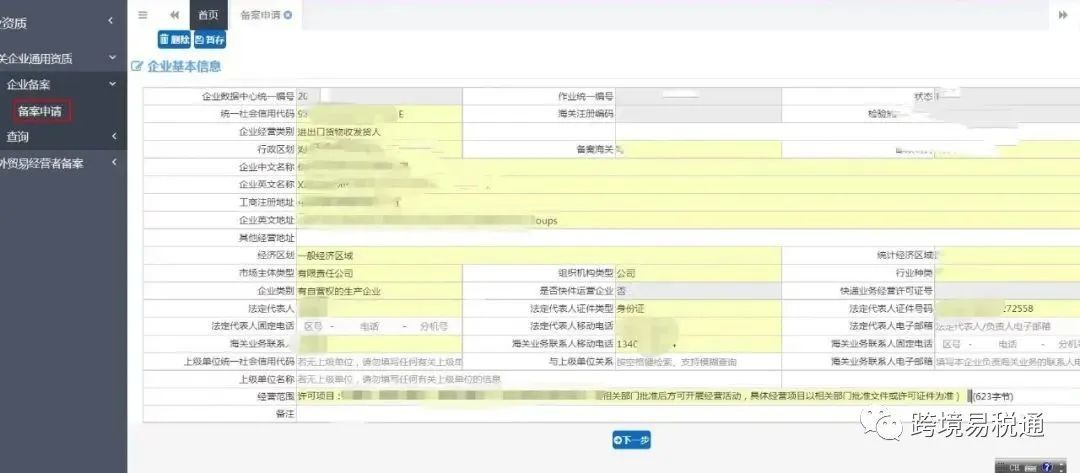This screenshot has width=1080, height=473.
Task: Close the 备案申请 tab via its x icon
Action: [x=288, y=14]
